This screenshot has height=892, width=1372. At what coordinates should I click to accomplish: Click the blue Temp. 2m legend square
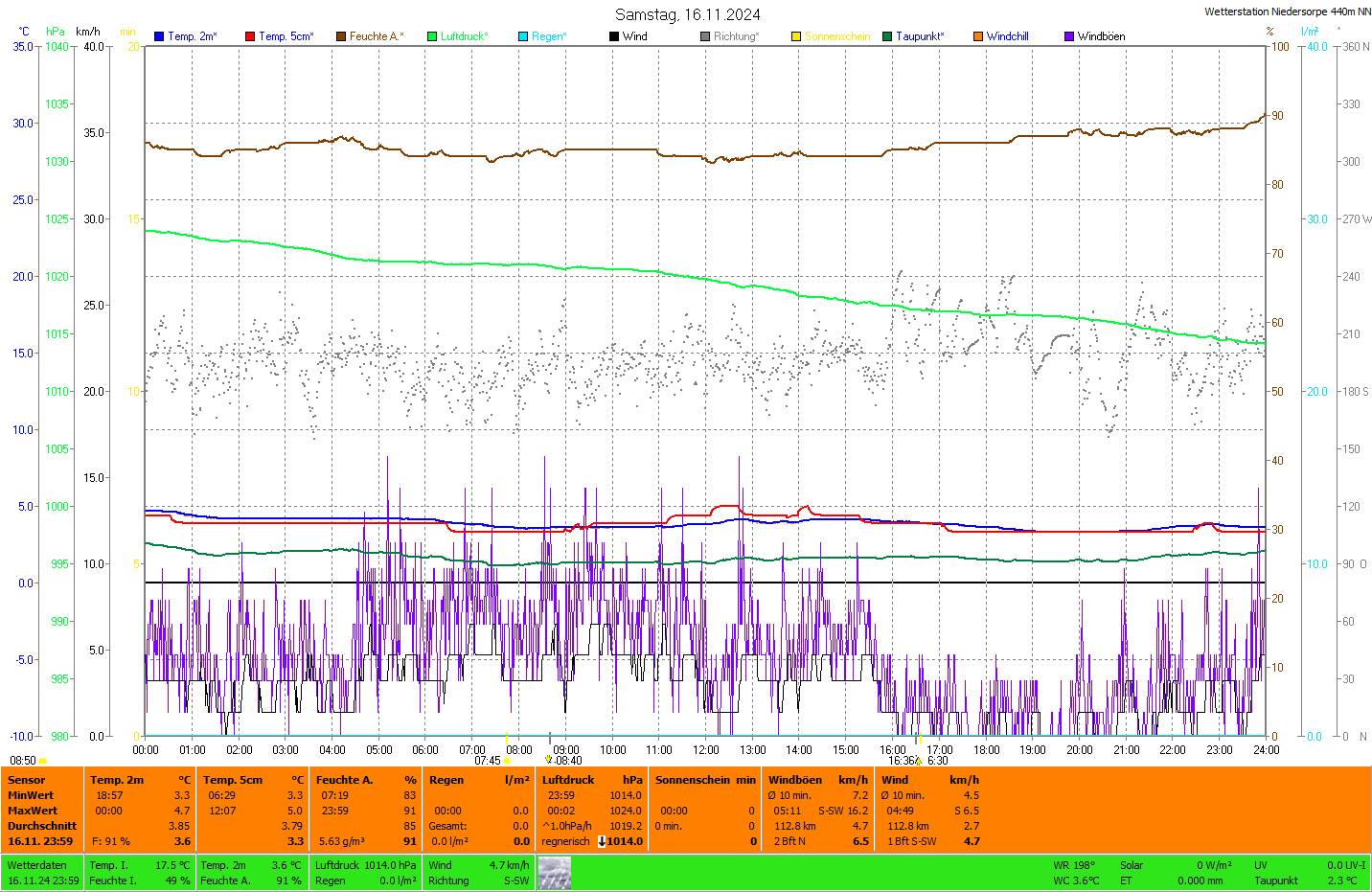[x=159, y=36]
